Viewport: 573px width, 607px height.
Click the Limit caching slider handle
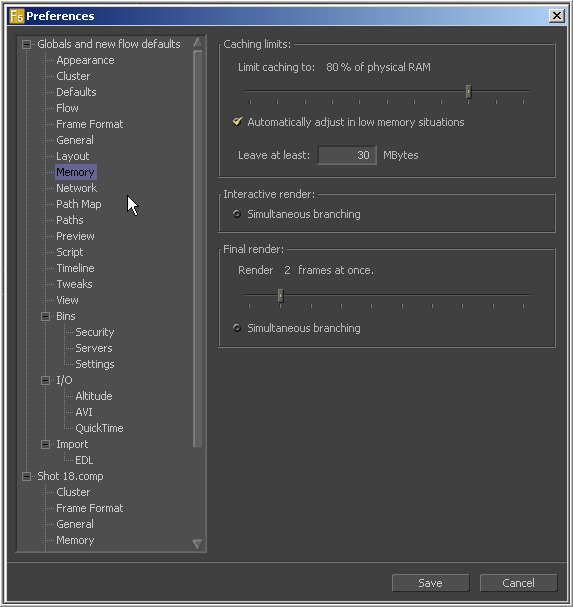pyautogui.click(x=468, y=92)
